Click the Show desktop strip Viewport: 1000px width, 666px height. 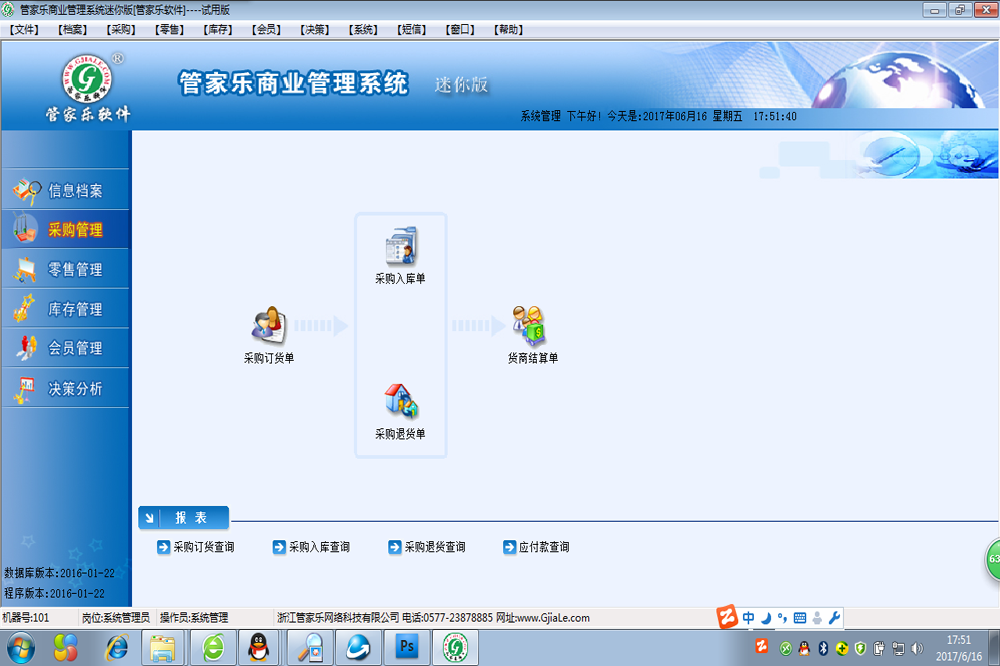994,648
